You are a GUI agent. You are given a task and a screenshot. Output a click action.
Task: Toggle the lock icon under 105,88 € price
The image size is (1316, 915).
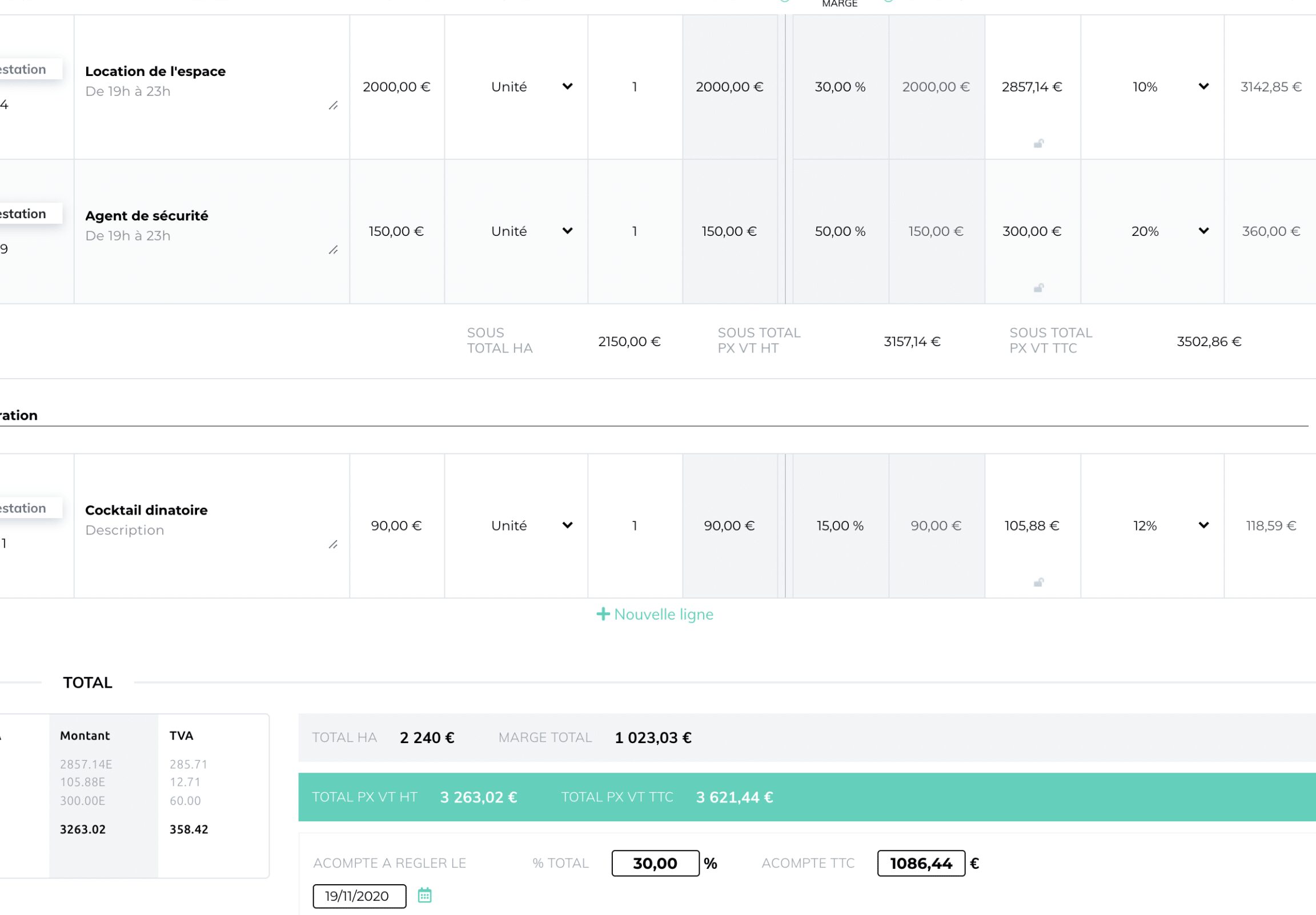pos(1038,583)
